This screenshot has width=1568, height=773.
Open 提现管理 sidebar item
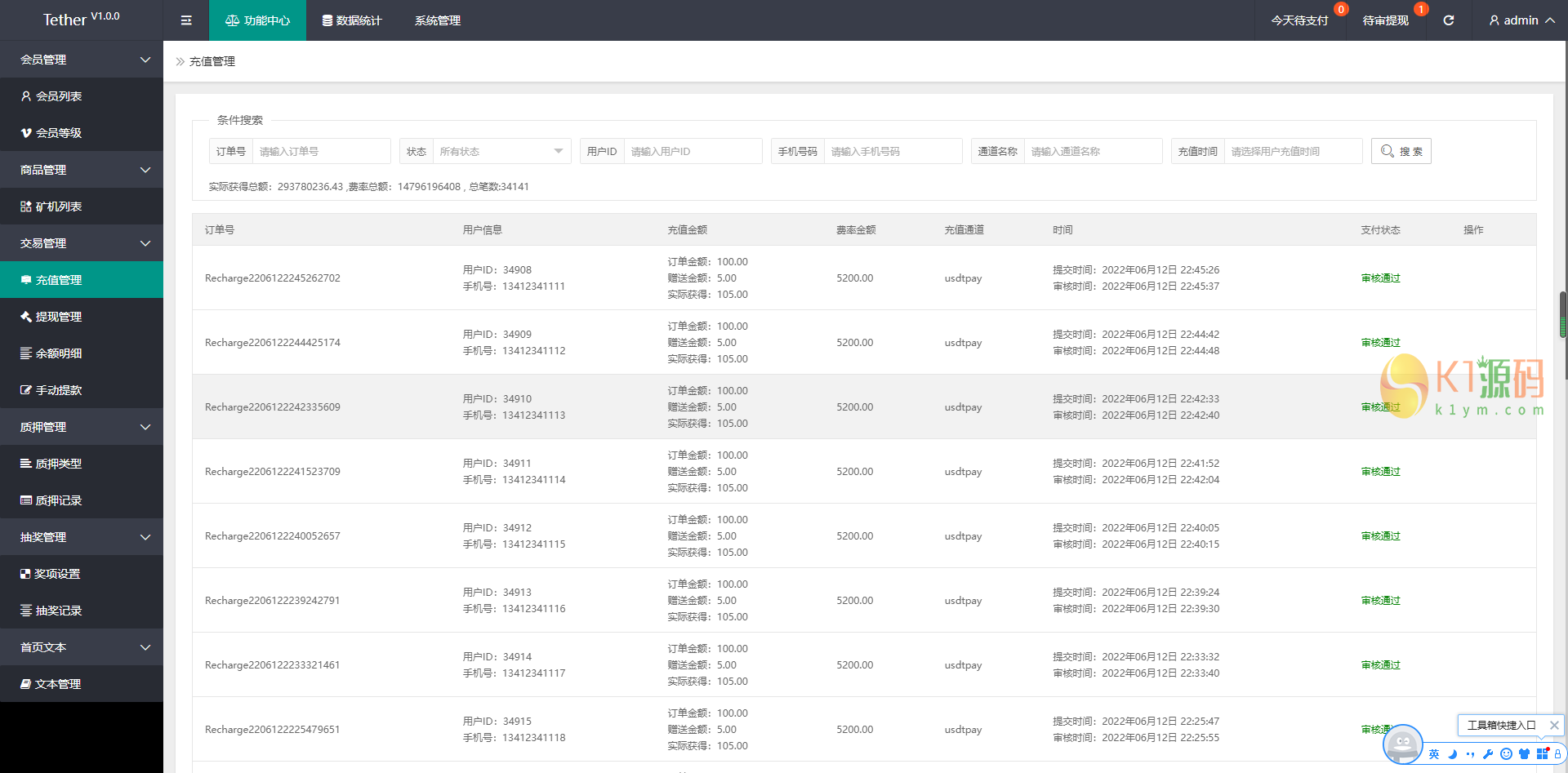point(59,317)
